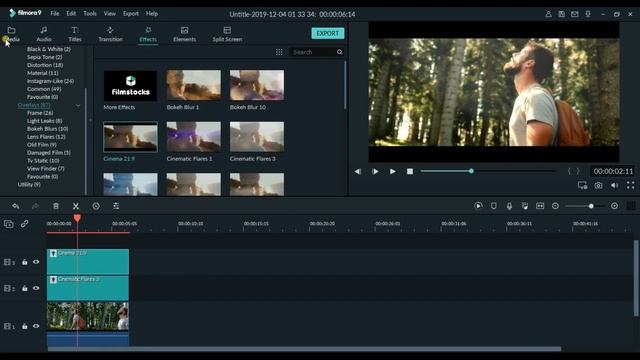Click the timeline zoom slider handle
This screenshot has height=360, width=640.
click(x=591, y=206)
